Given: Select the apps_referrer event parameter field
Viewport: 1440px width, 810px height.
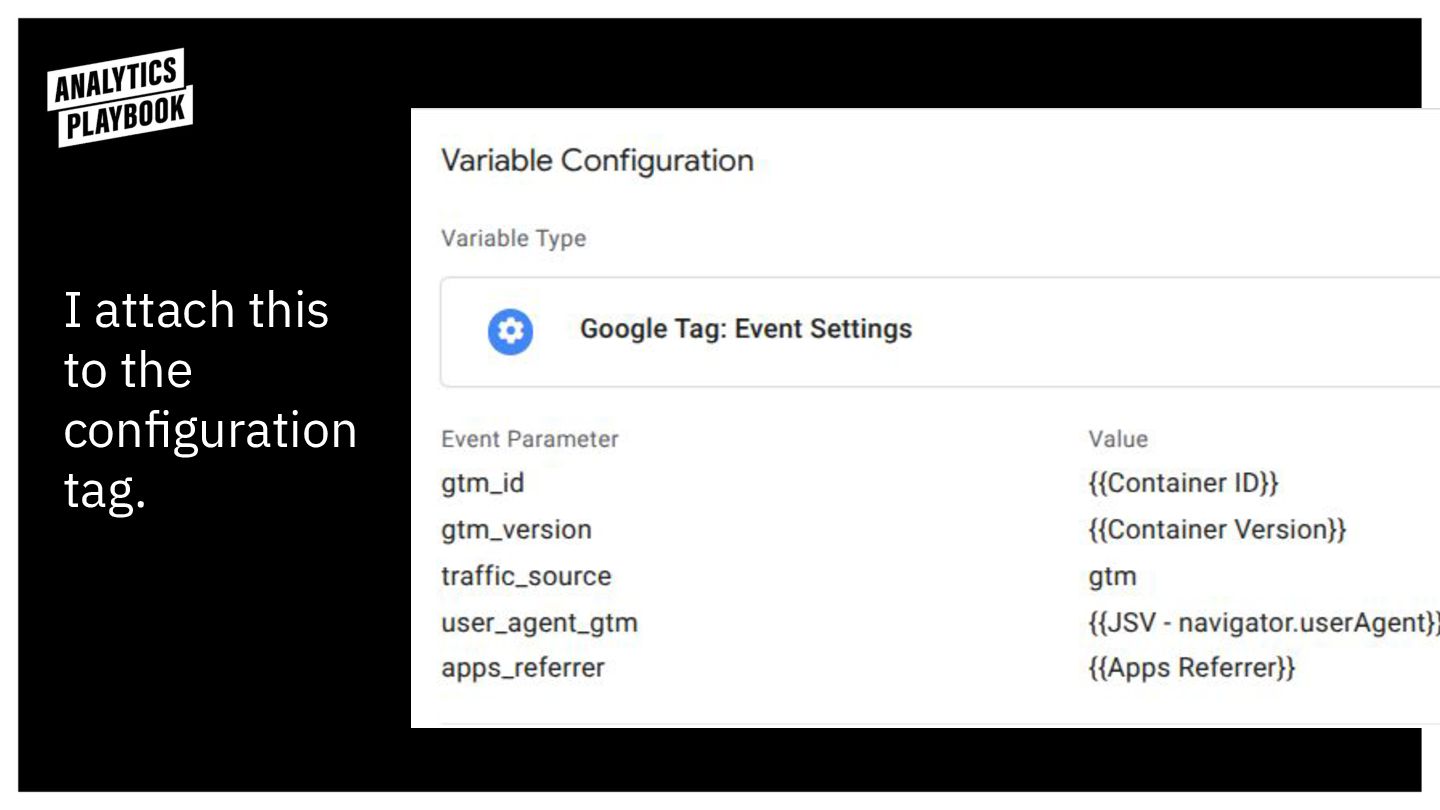Looking at the screenshot, I should (523, 668).
